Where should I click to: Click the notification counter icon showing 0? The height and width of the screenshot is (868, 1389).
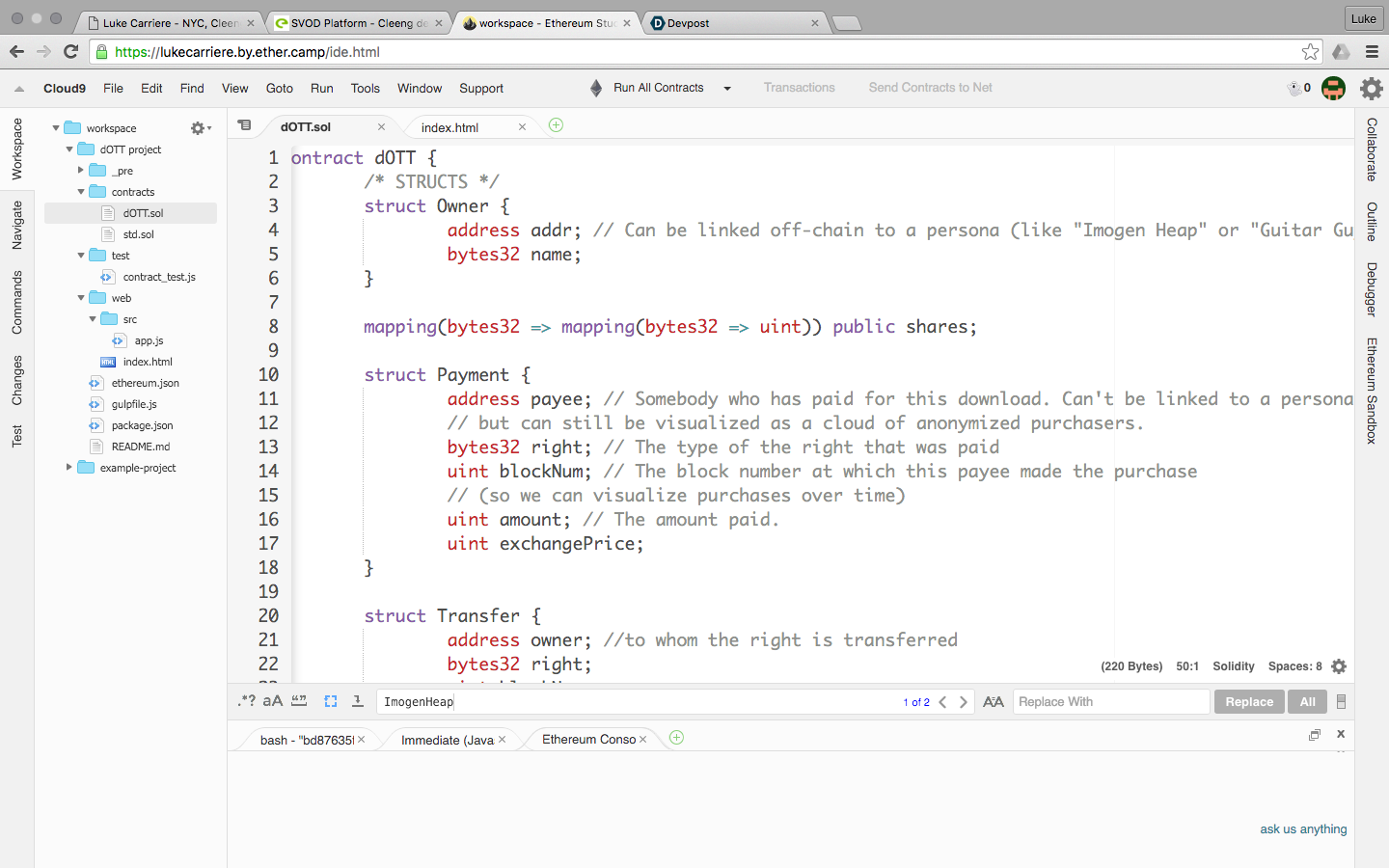[1299, 88]
